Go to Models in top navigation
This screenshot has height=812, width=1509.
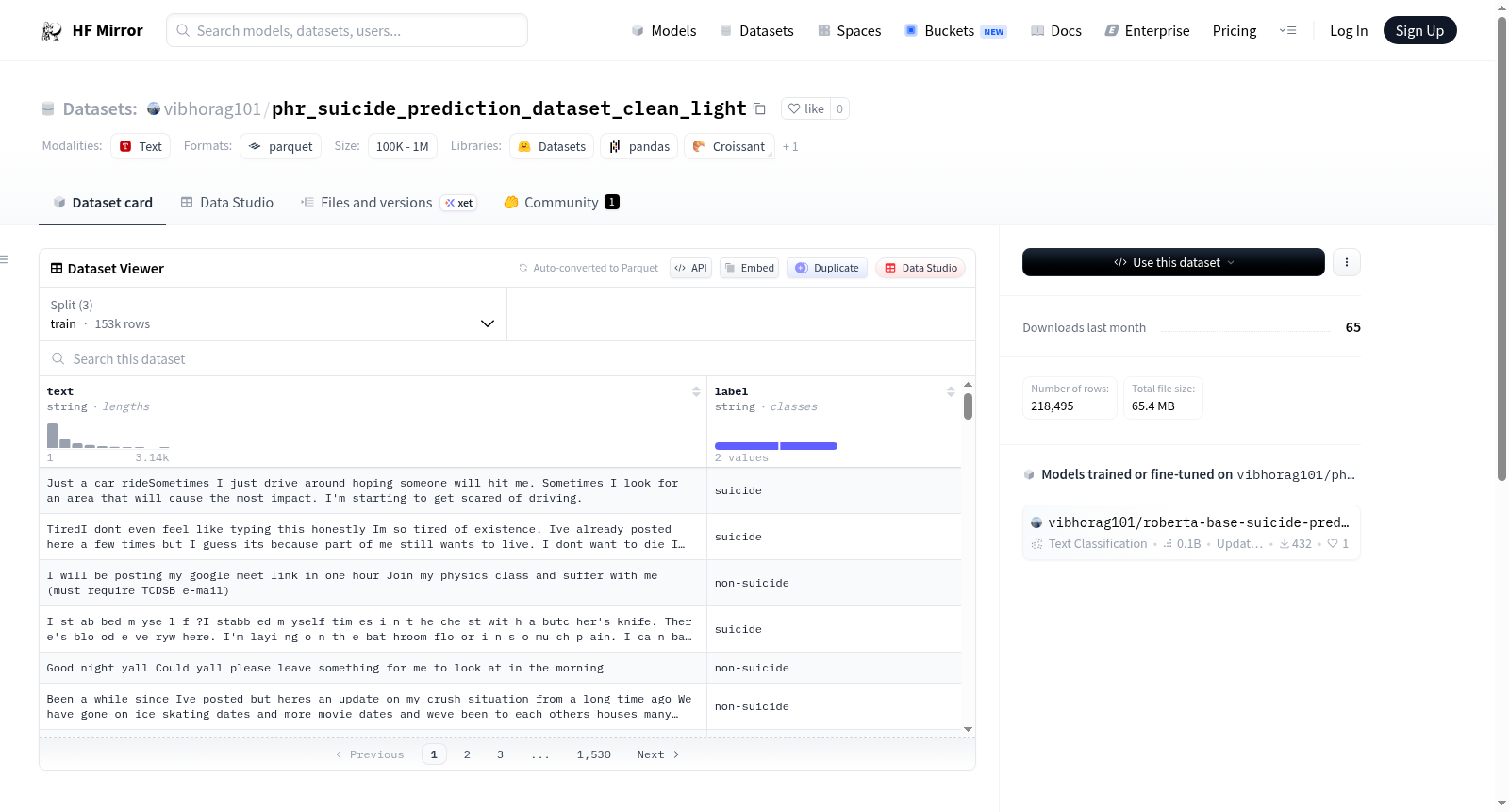pos(664,30)
